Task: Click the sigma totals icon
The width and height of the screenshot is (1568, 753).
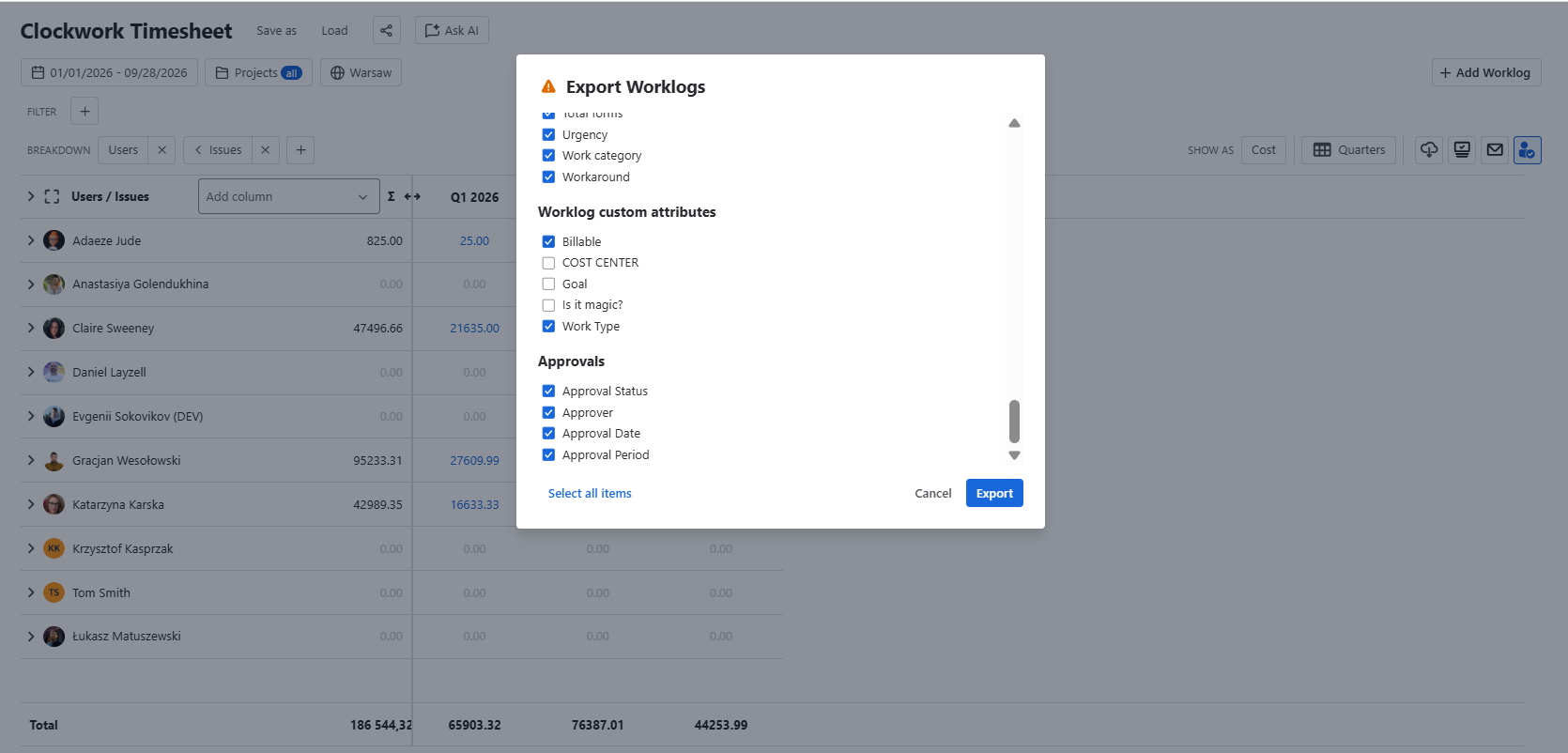Action: [392, 196]
